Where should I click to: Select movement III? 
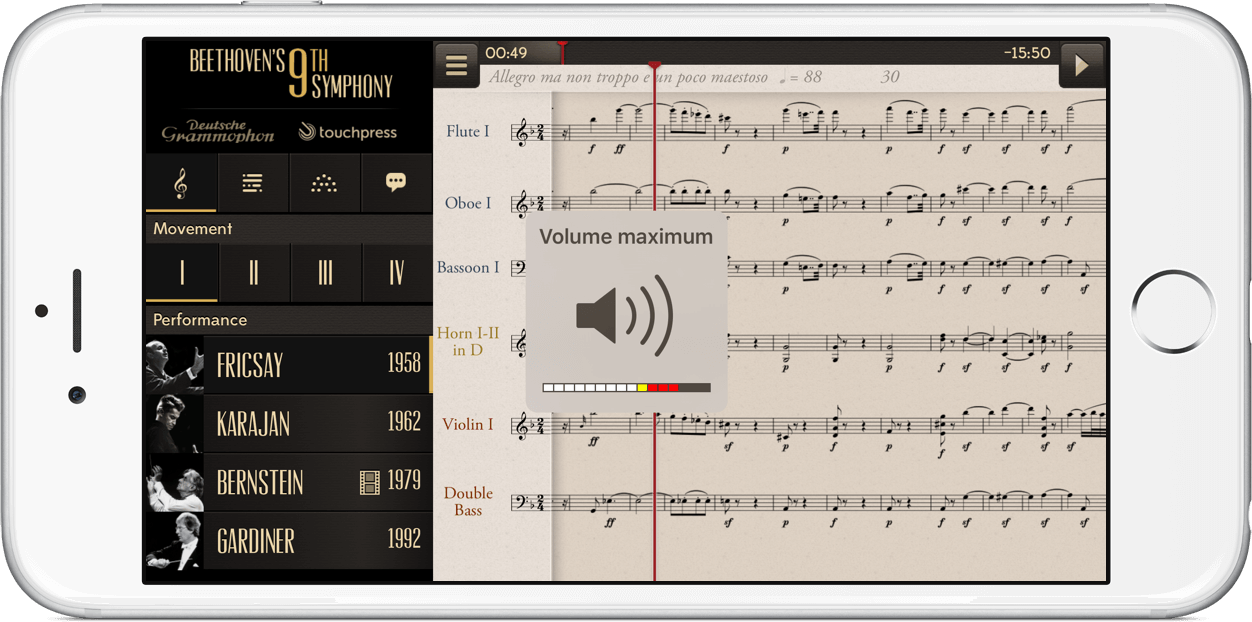point(326,272)
